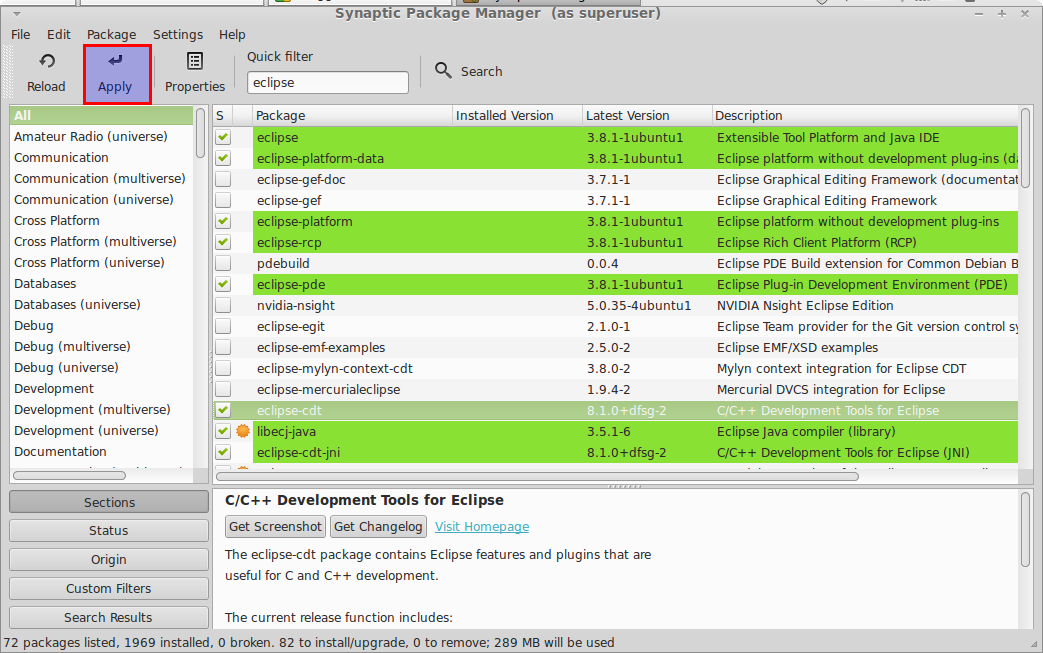The image size is (1043, 653).
Task: Sort by the Package column header
Action: (x=353, y=116)
